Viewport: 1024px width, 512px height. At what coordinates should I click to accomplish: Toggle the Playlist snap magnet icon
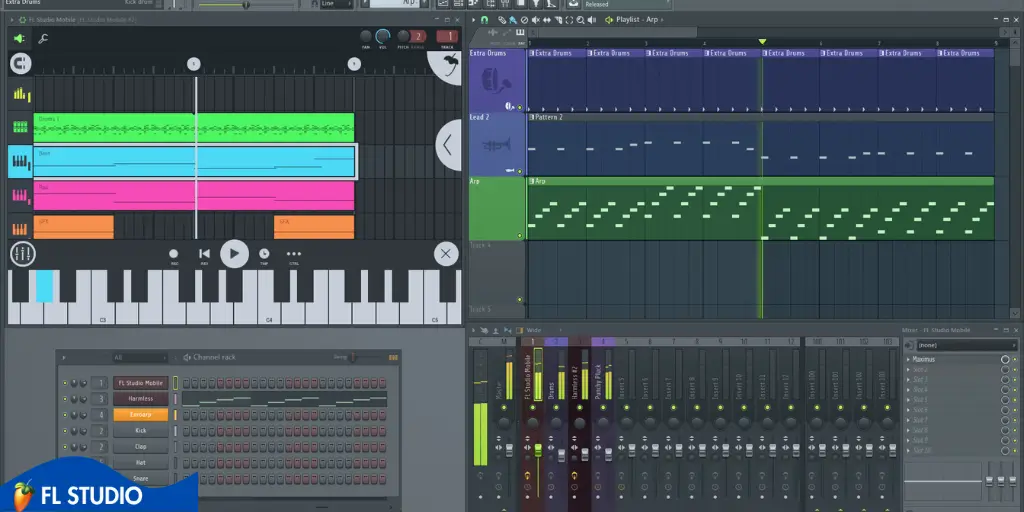tap(485, 20)
